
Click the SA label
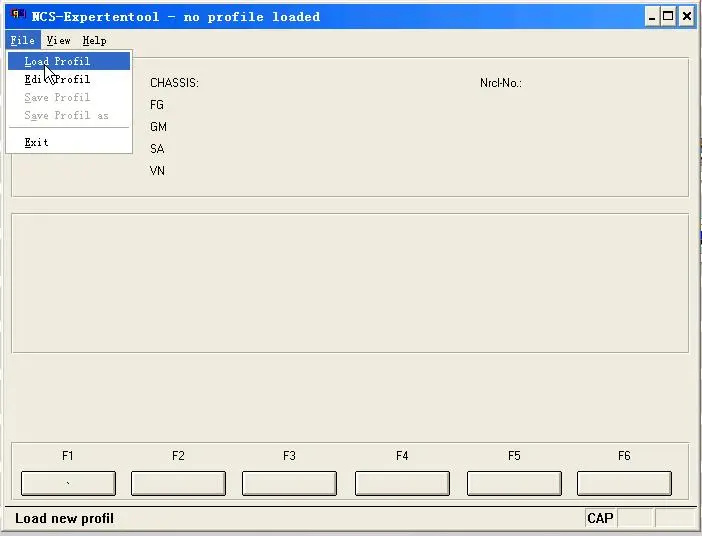click(x=157, y=149)
